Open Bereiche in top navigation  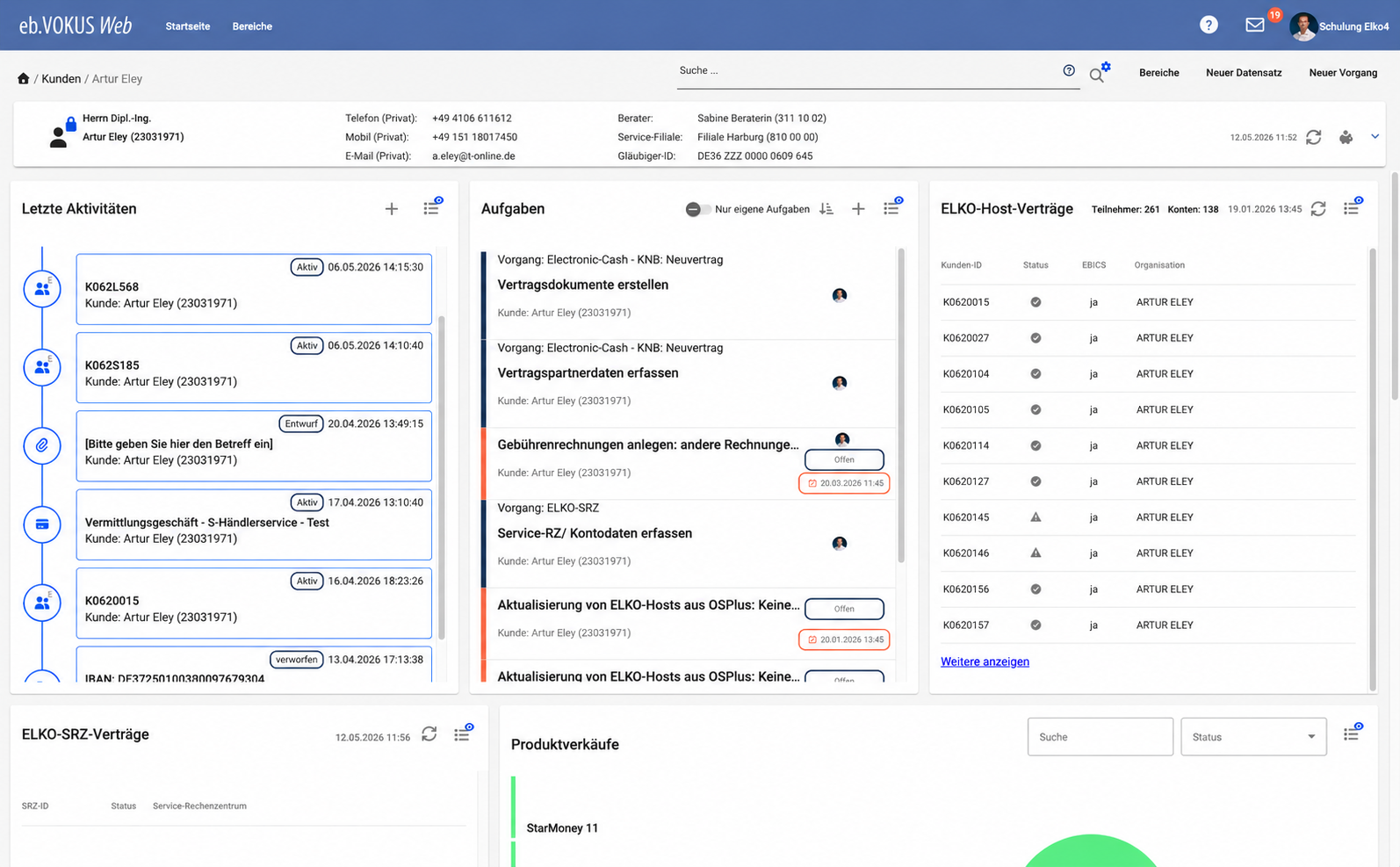tap(252, 26)
